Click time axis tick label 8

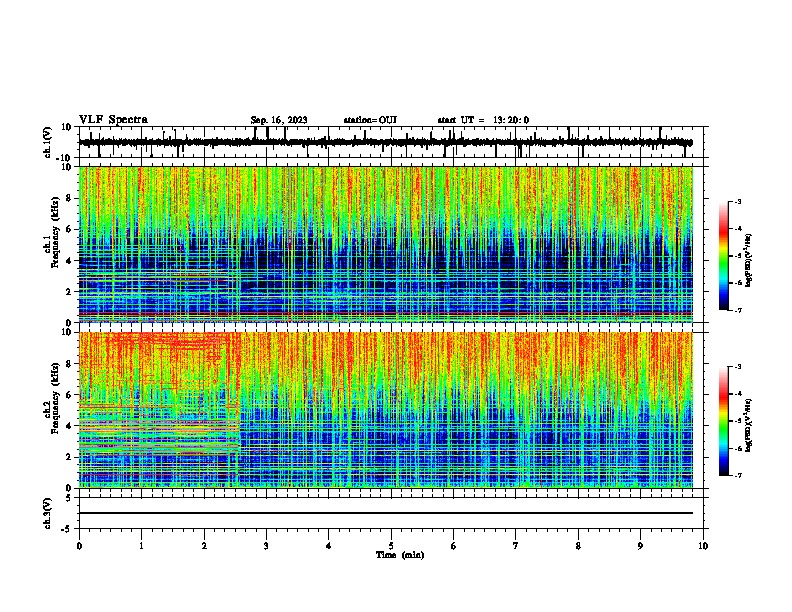pyautogui.click(x=578, y=546)
